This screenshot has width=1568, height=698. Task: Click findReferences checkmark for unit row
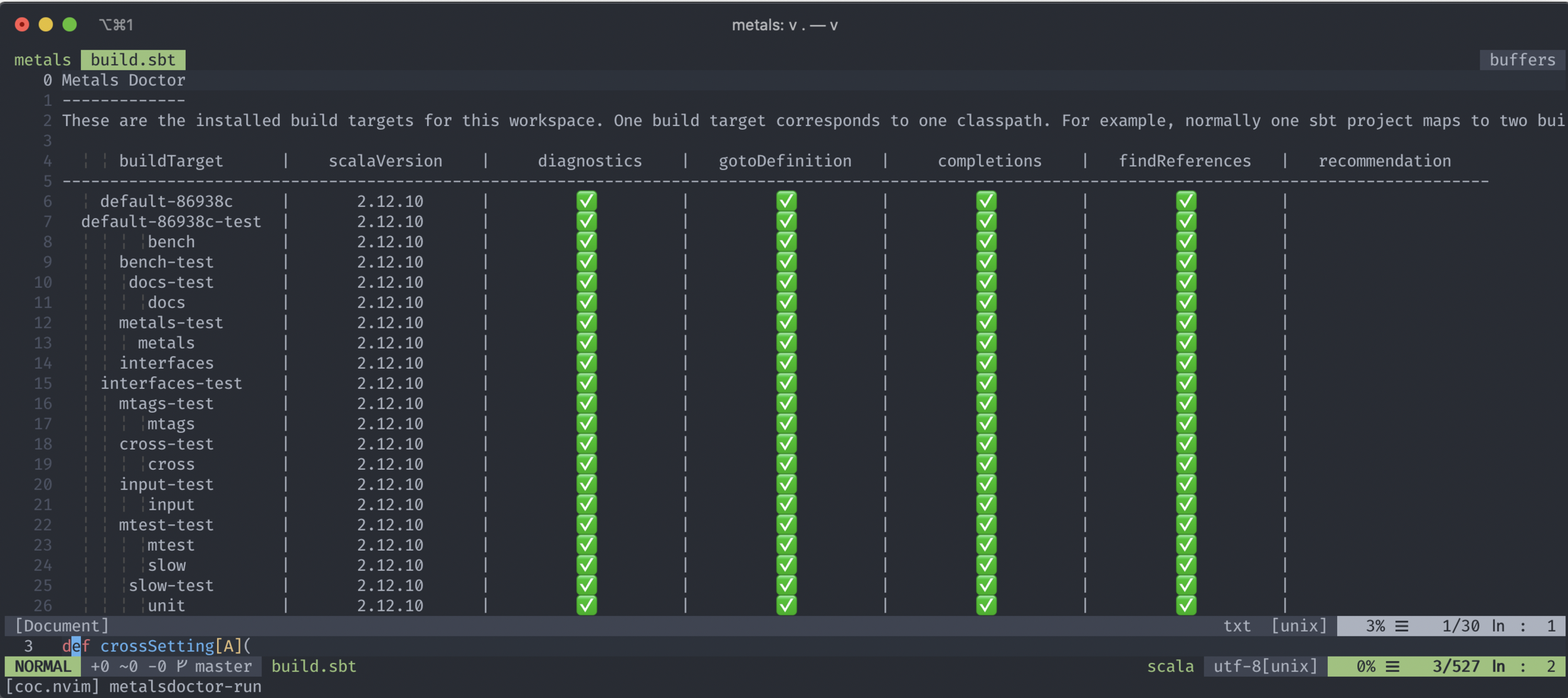click(1185, 606)
